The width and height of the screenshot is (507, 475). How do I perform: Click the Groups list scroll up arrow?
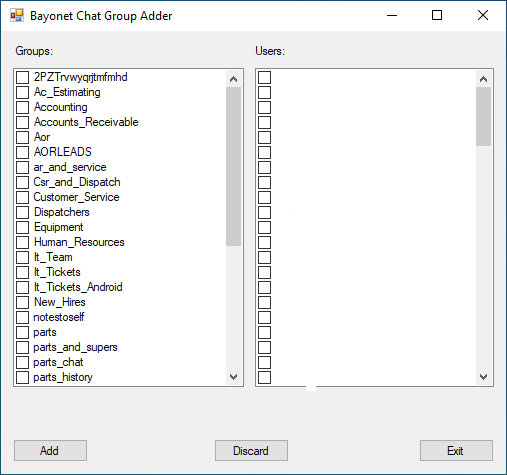pyautogui.click(x=233, y=79)
